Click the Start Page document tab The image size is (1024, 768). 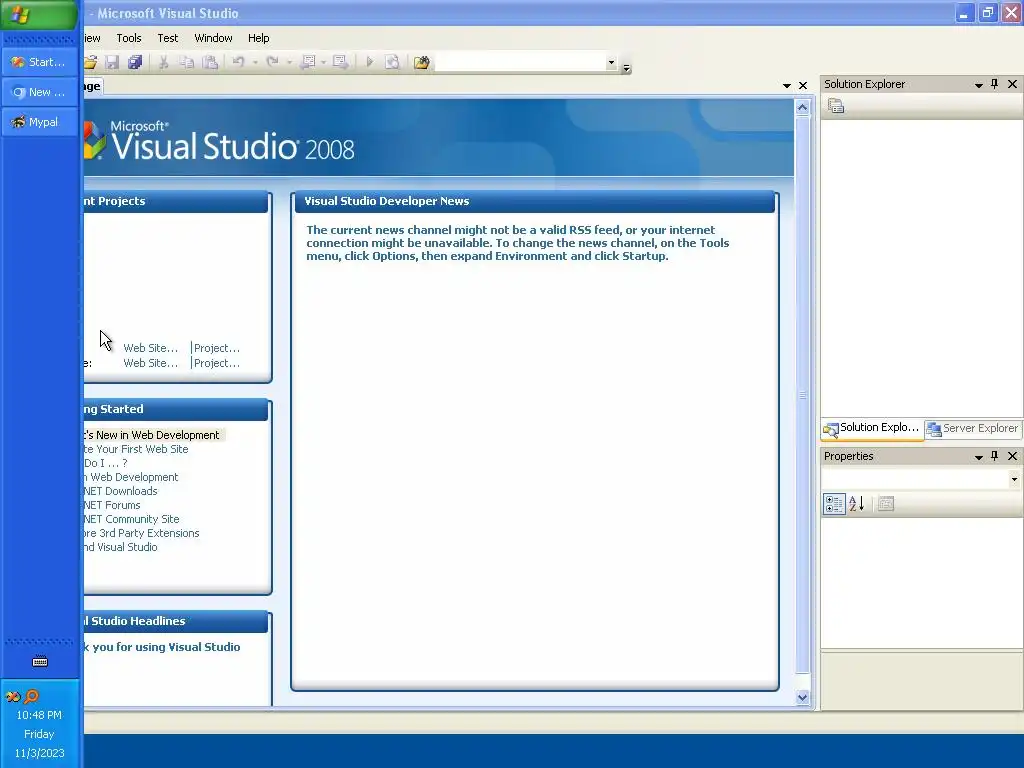[93, 86]
